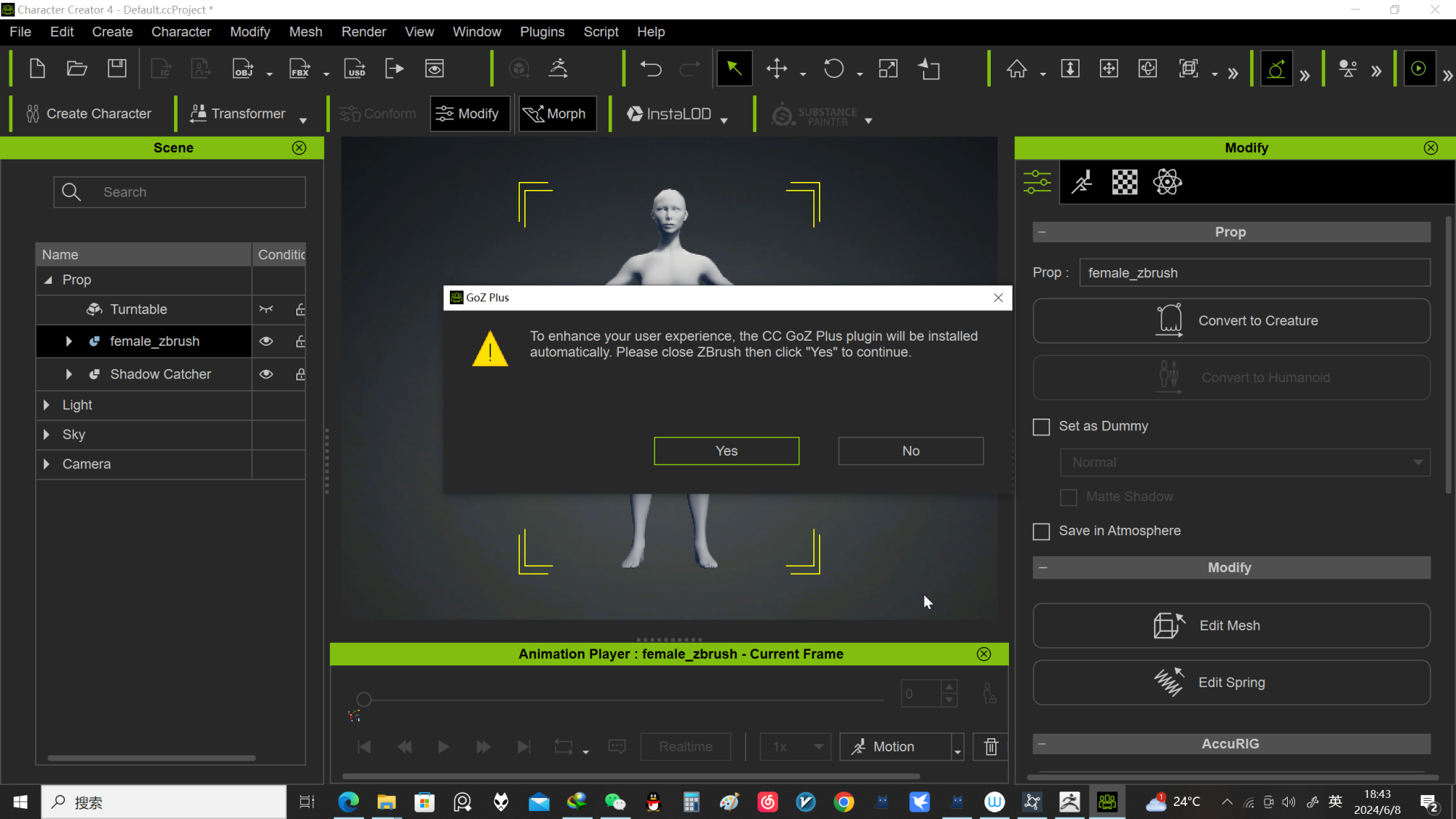Open the Normal dummy-type dropdown
Viewport: 1456px width, 819px height.
pyautogui.click(x=1245, y=463)
